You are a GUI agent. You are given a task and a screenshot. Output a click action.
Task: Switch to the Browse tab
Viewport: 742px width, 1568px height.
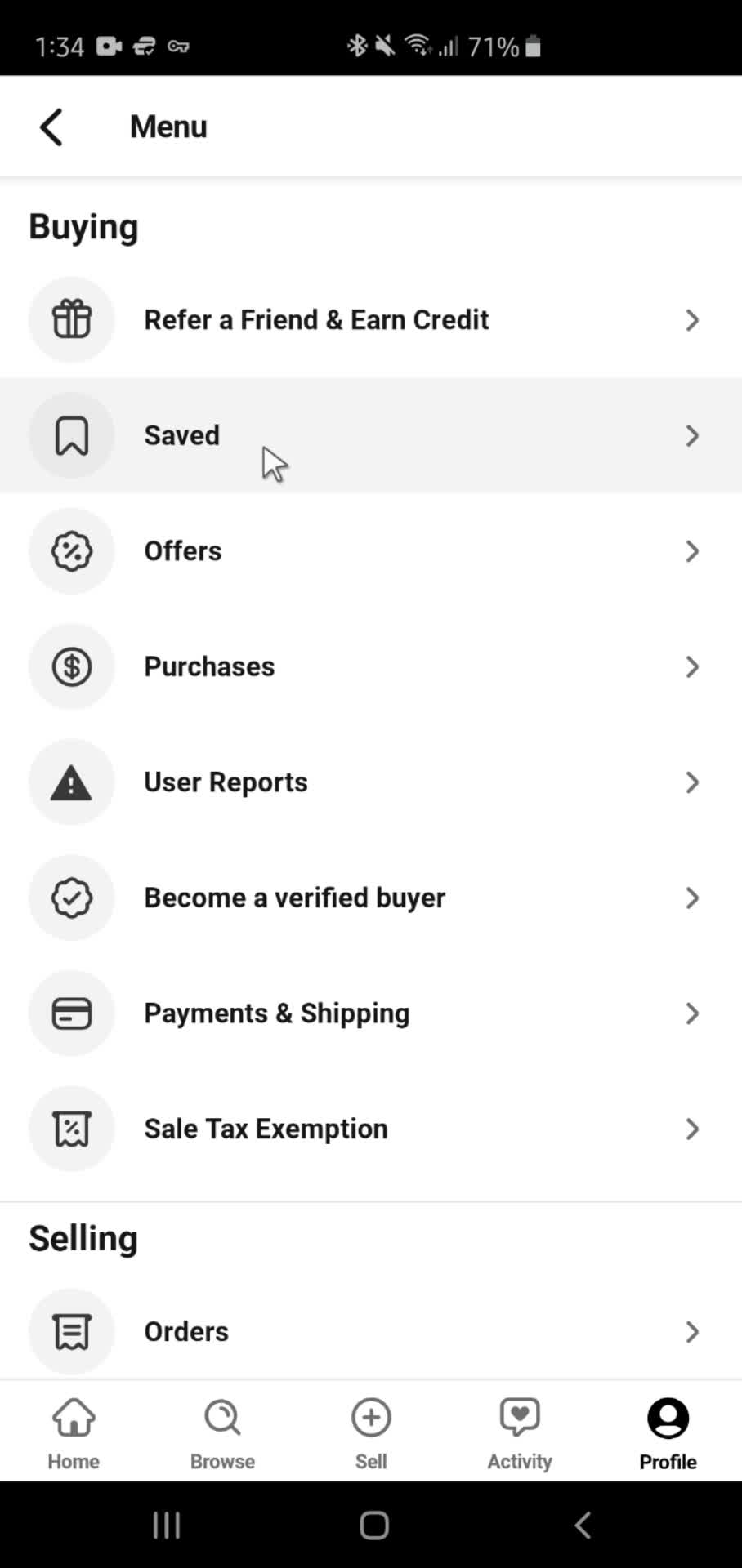(x=222, y=1433)
